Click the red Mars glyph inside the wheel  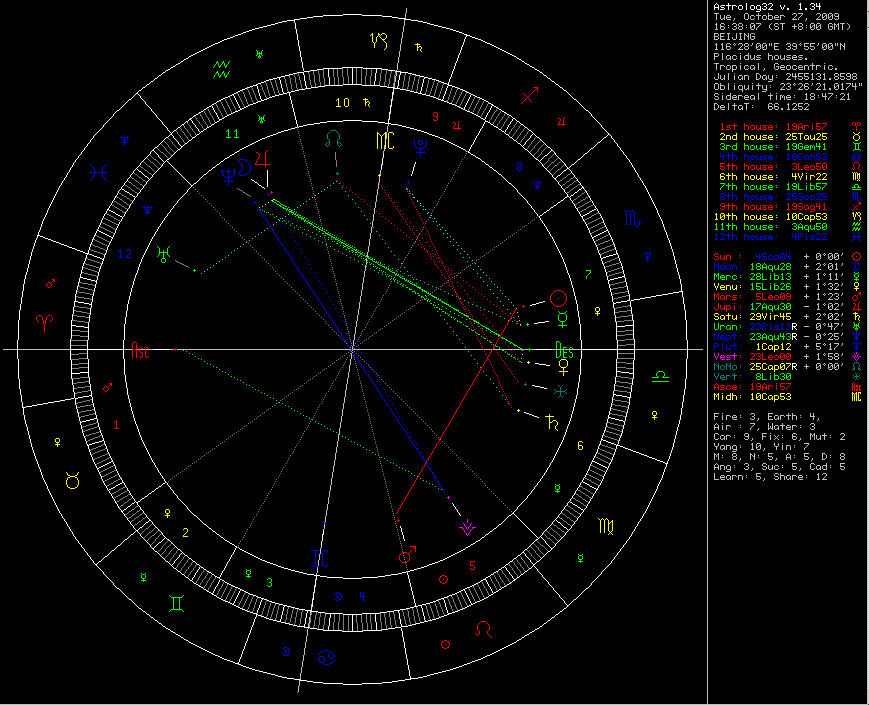tap(407, 555)
